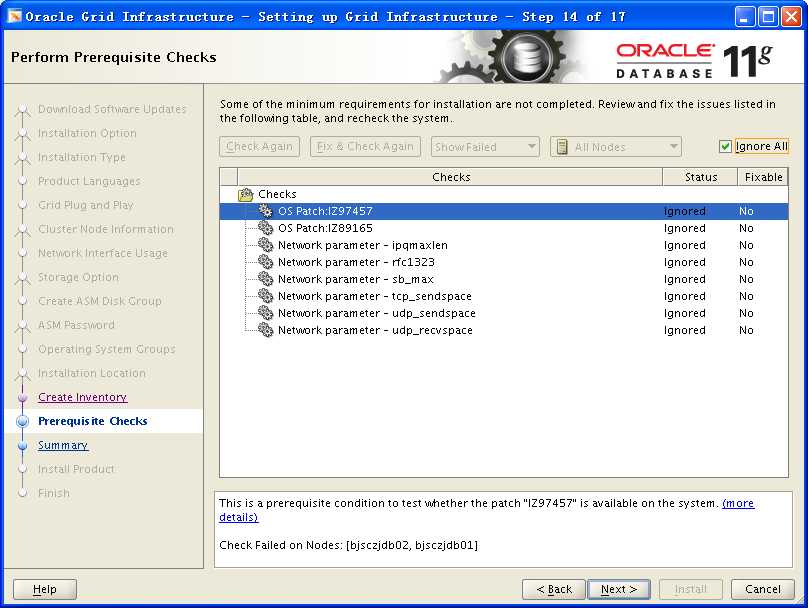This screenshot has width=808, height=608.
Task: Select row OS Patch:IZ97457
Action: pos(503,211)
